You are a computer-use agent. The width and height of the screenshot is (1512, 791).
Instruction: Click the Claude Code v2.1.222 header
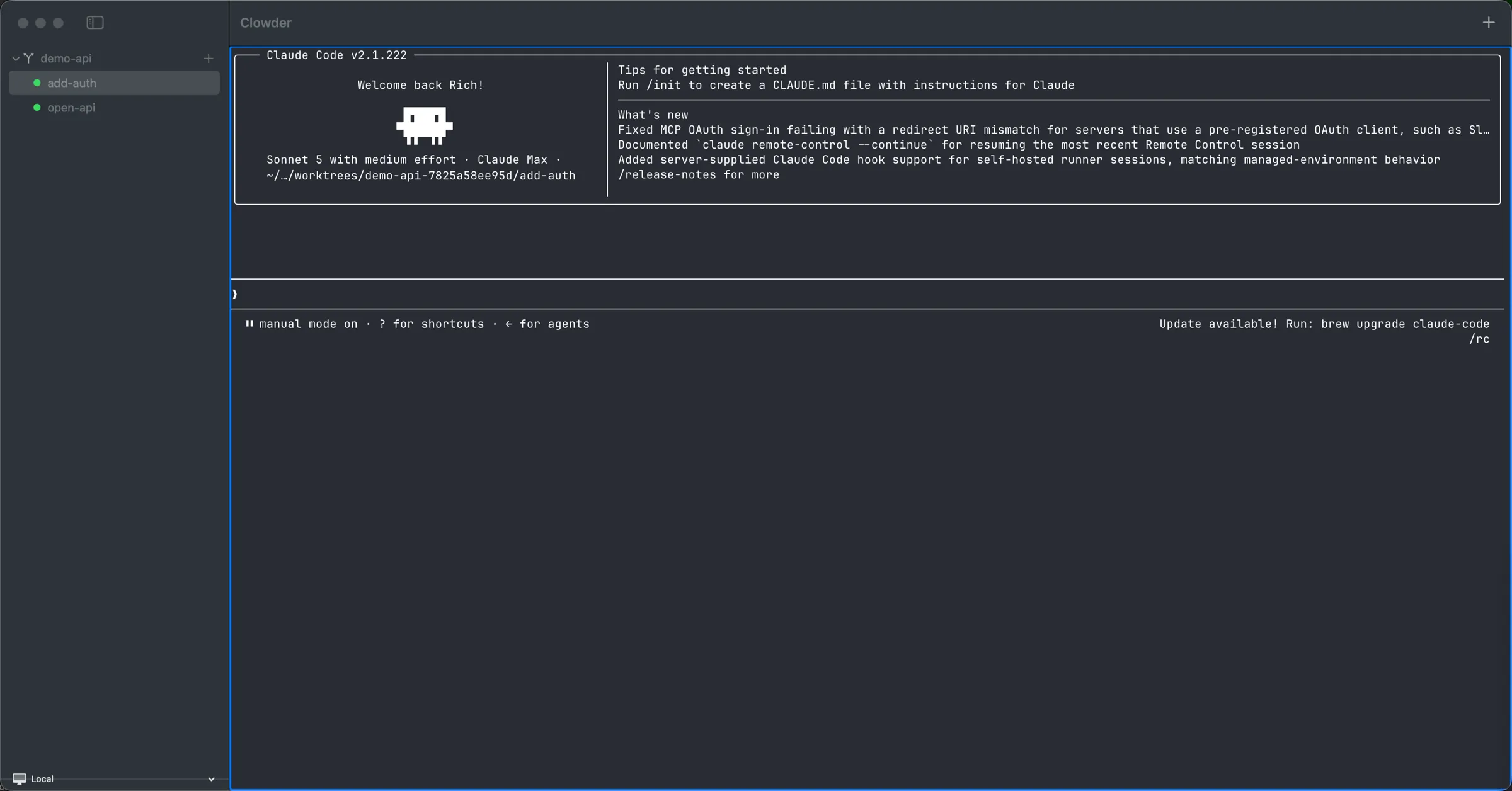coord(336,55)
